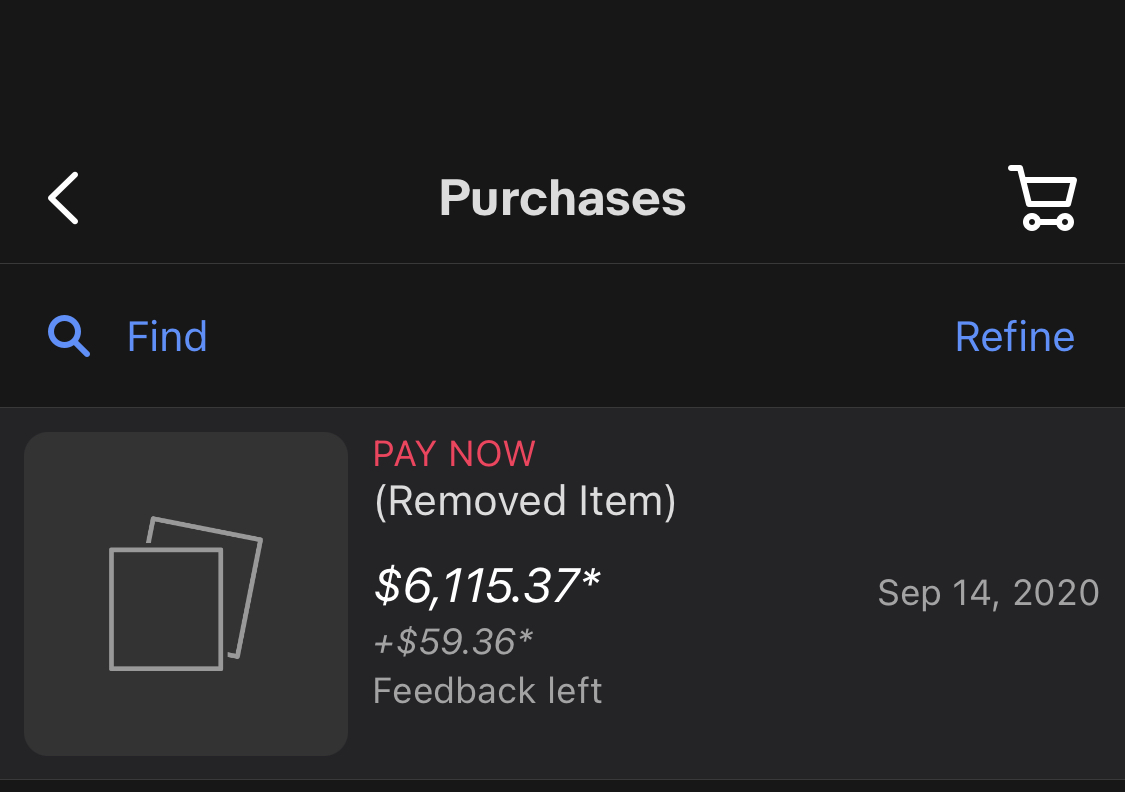Tap header space right of Purchases title
This screenshot has width=1125, height=792.
pyautogui.click(x=850, y=198)
